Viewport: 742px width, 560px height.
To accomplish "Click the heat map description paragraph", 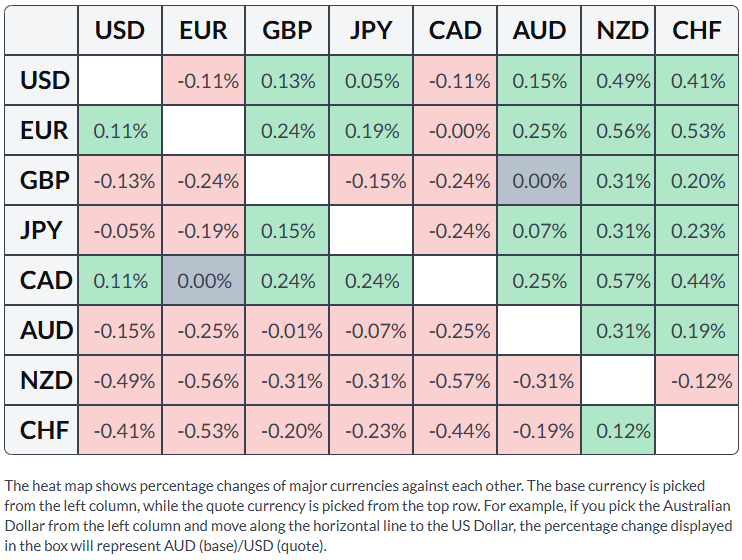I will click(368, 516).
